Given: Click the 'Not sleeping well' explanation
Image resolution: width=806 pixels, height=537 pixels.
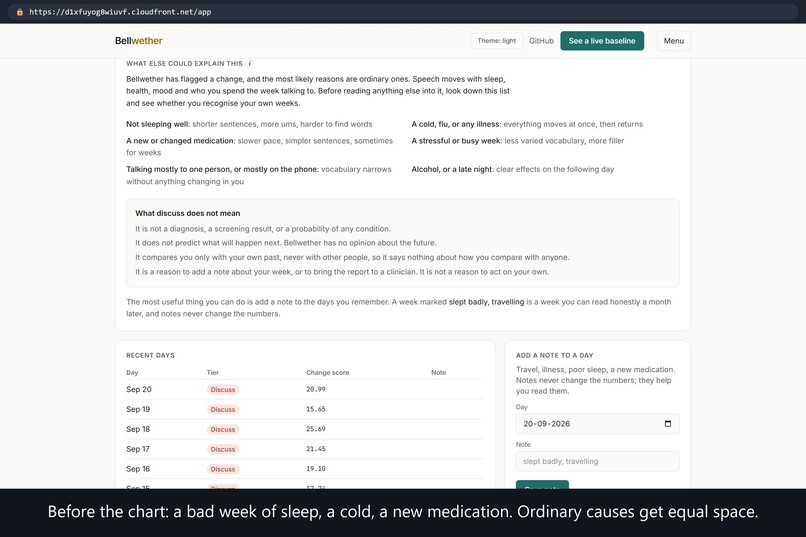Looking at the screenshot, I should click(249, 124).
